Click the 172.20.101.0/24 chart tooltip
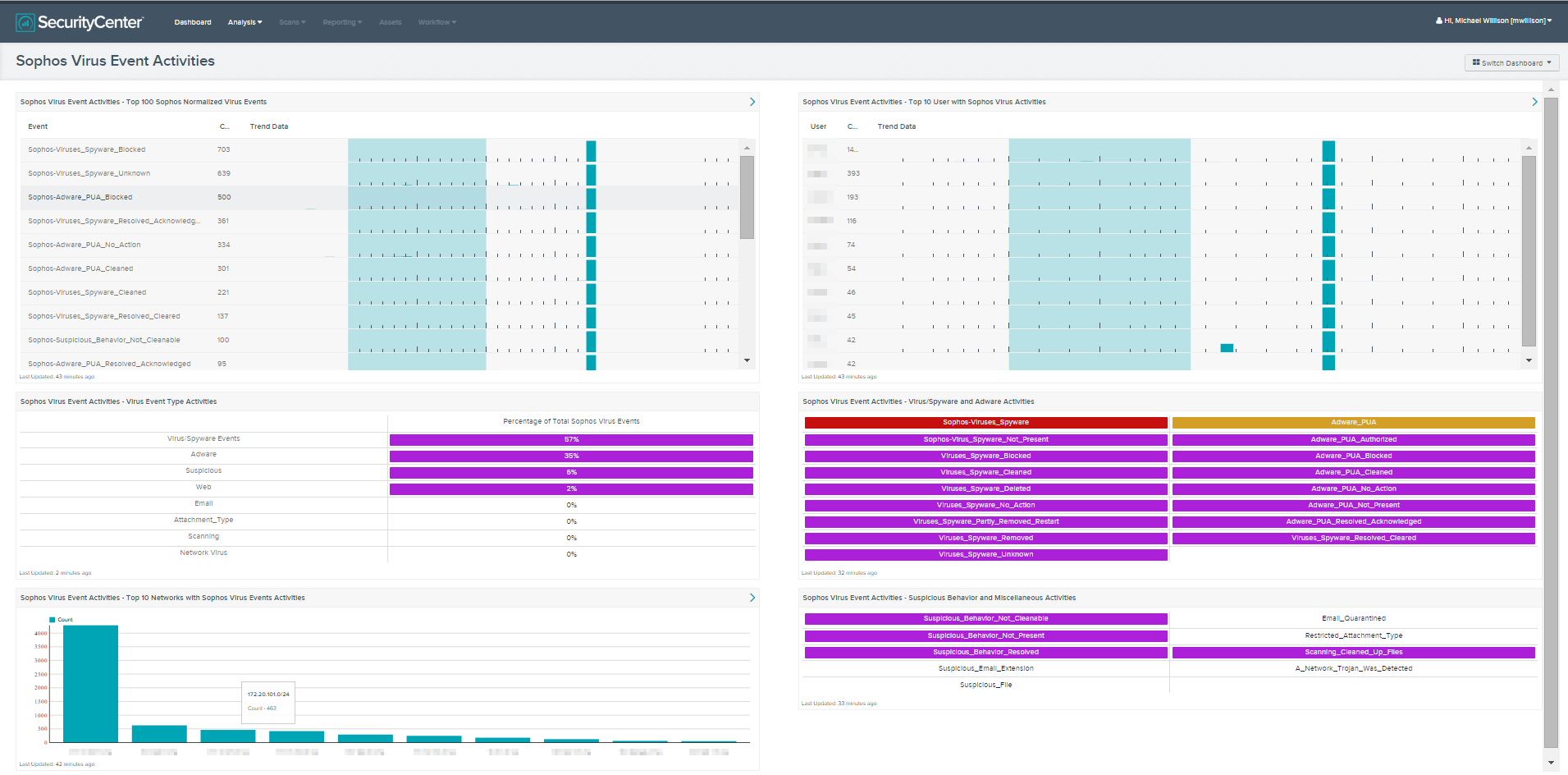This screenshot has width=1568, height=775. click(267, 701)
